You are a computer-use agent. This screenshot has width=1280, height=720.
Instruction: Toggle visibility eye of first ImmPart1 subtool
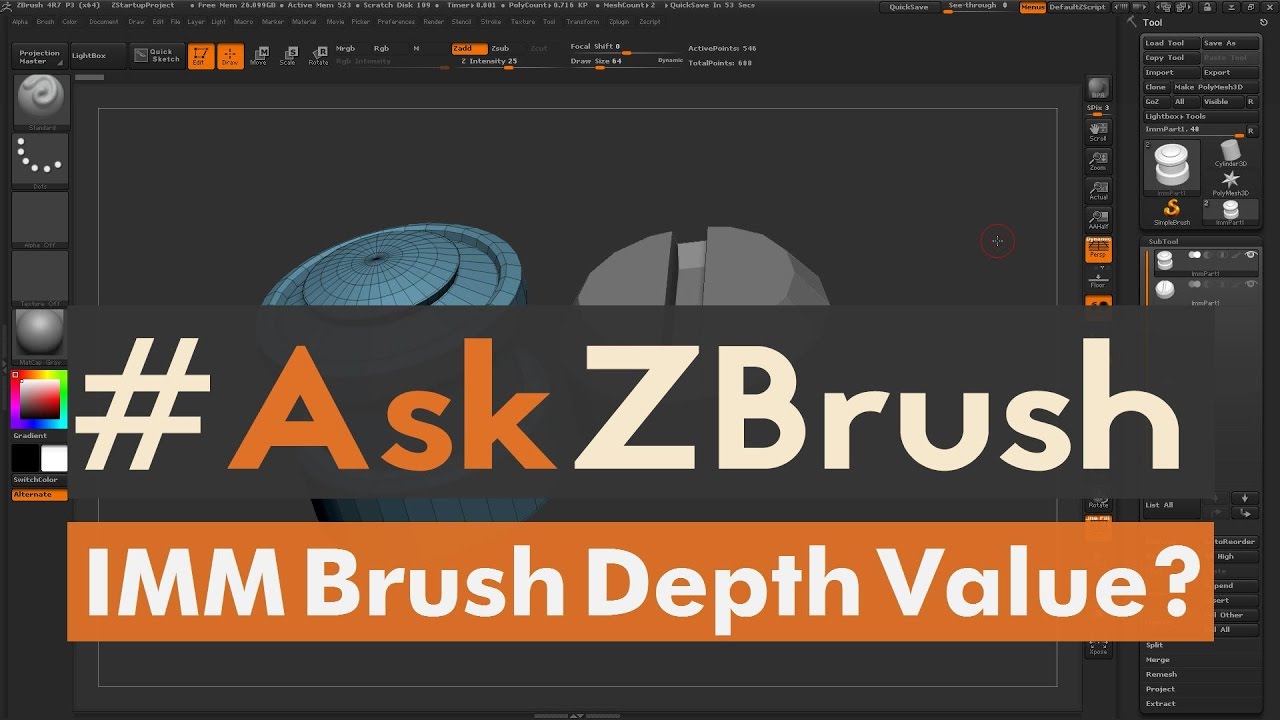coord(1250,256)
